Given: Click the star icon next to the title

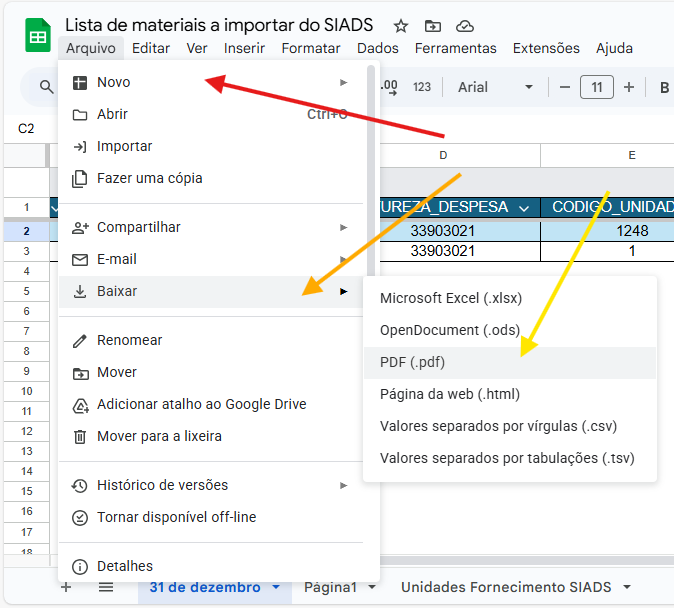Looking at the screenshot, I should (400, 26).
